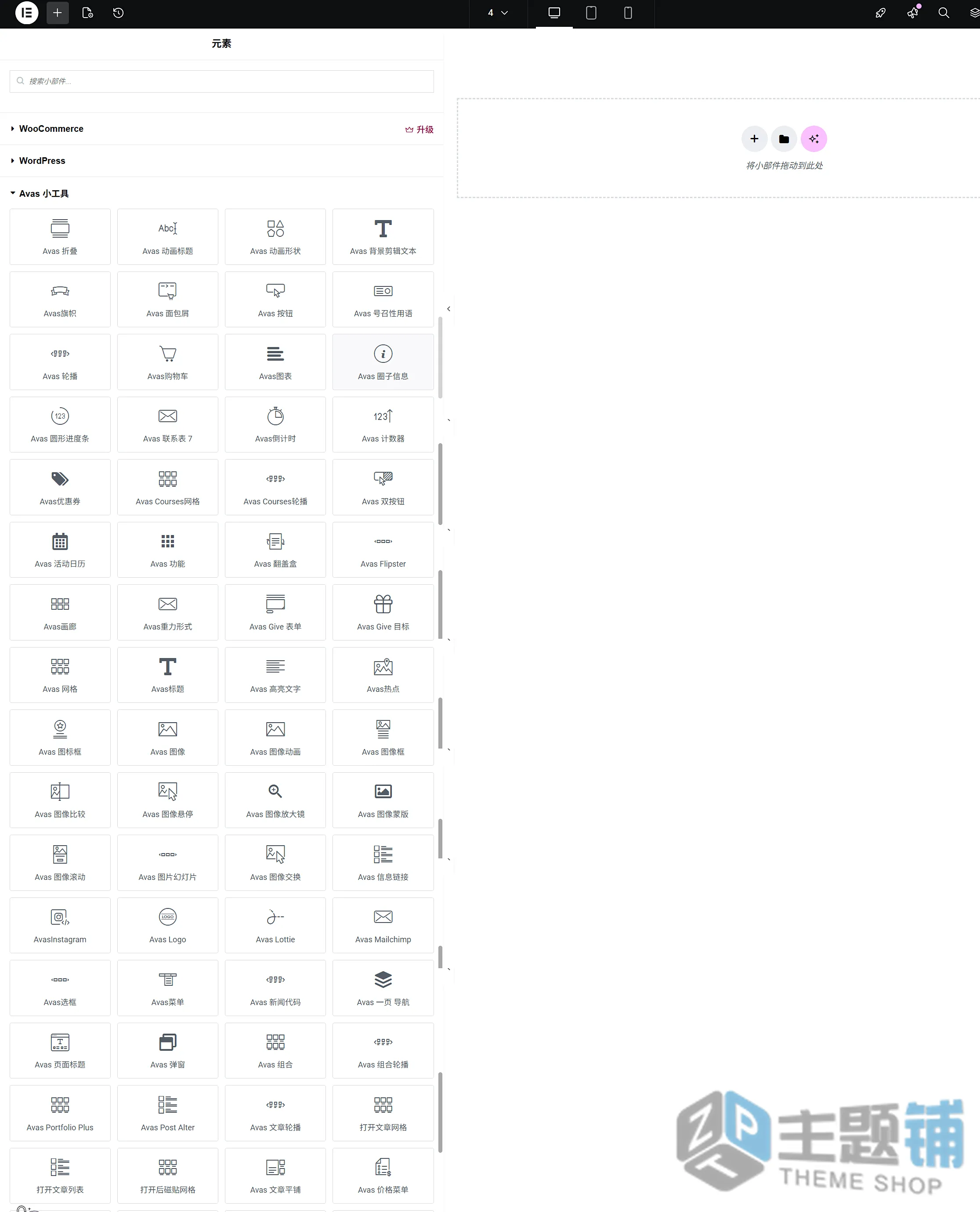Select the 打开文章网格 widget
980x1212 pixels.
pos(383,1113)
